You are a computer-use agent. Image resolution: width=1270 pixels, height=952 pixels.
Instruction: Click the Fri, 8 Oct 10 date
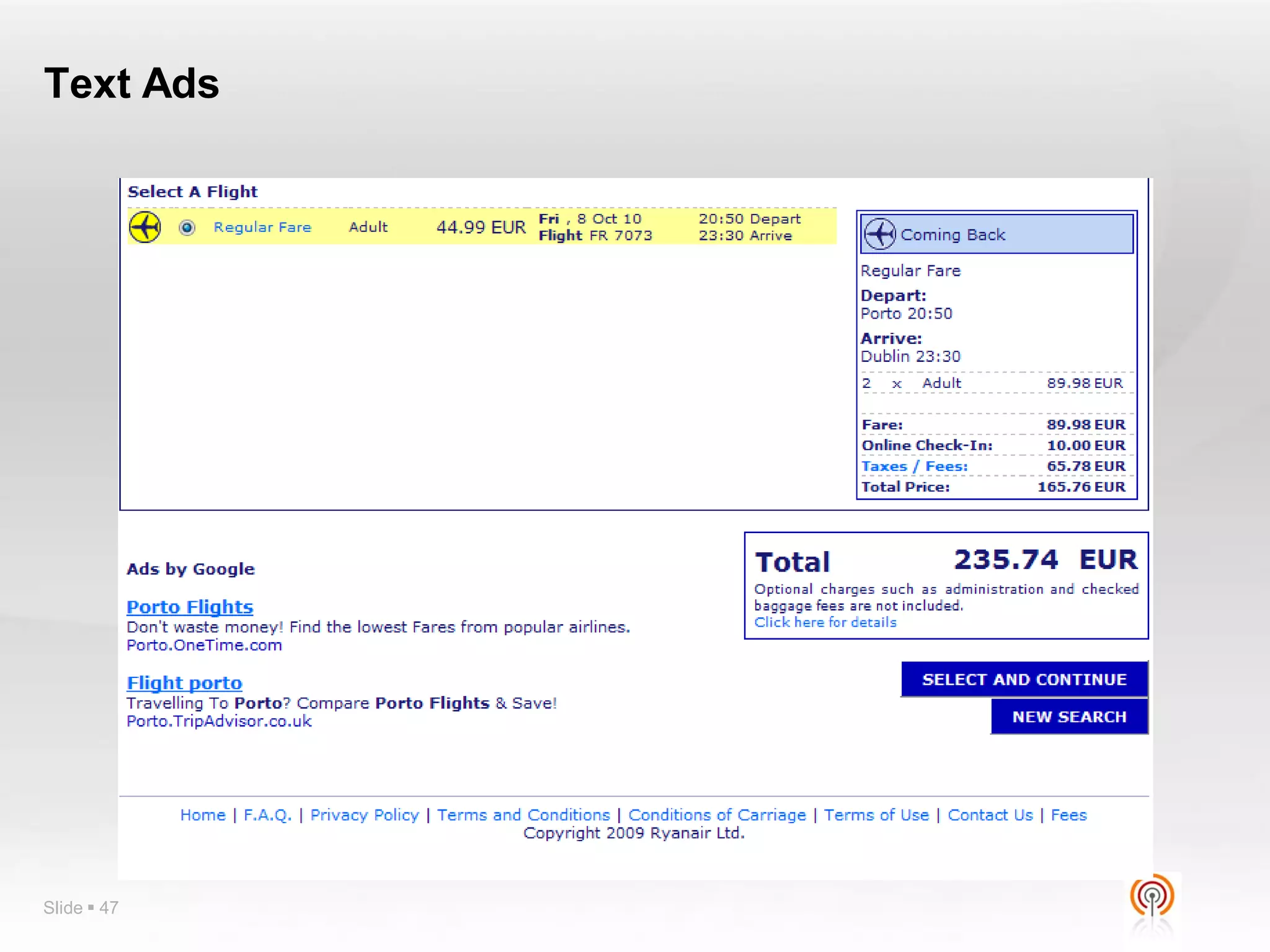click(590, 219)
